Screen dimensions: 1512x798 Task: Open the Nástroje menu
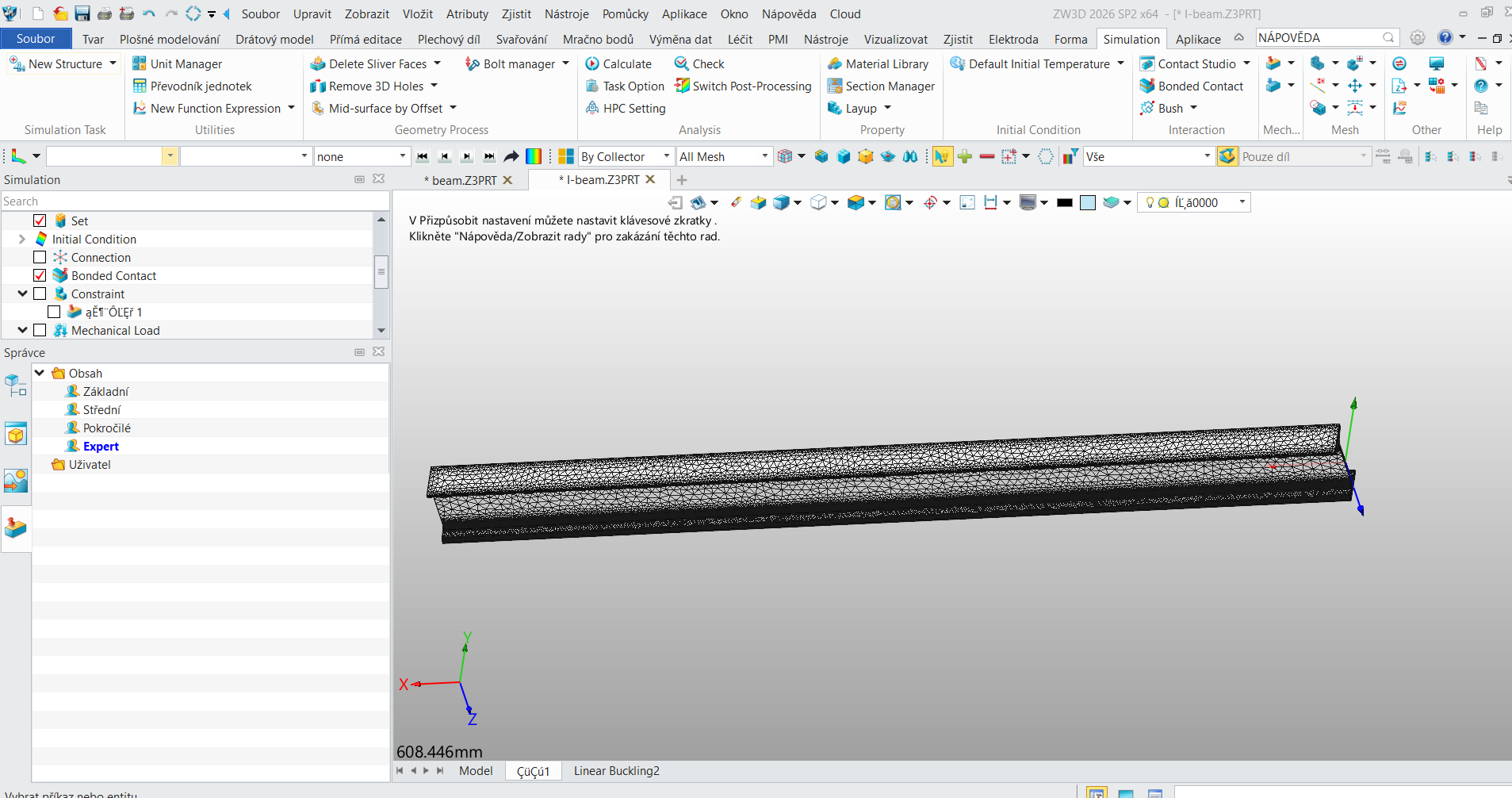tap(567, 13)
